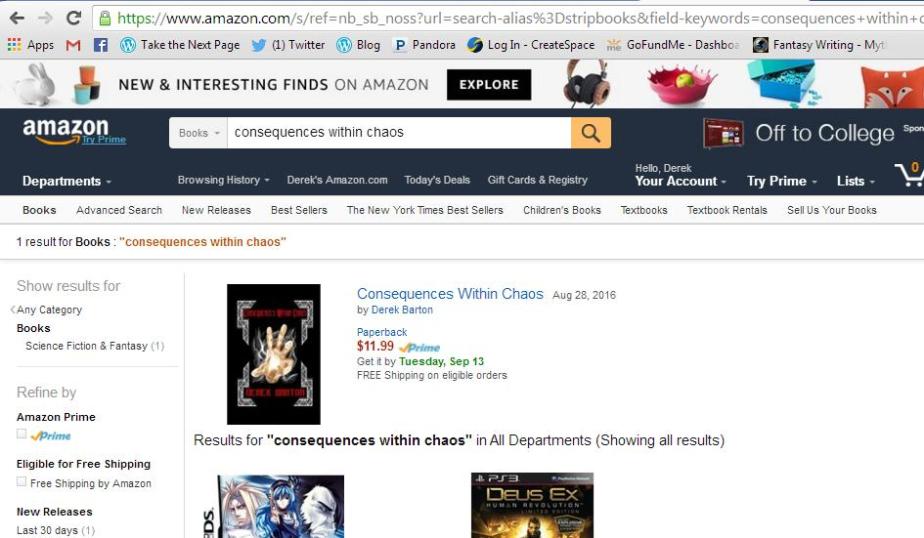Open the Gmail bookmark icon
Screen dimensions: 924x538
tap(73, 45)
